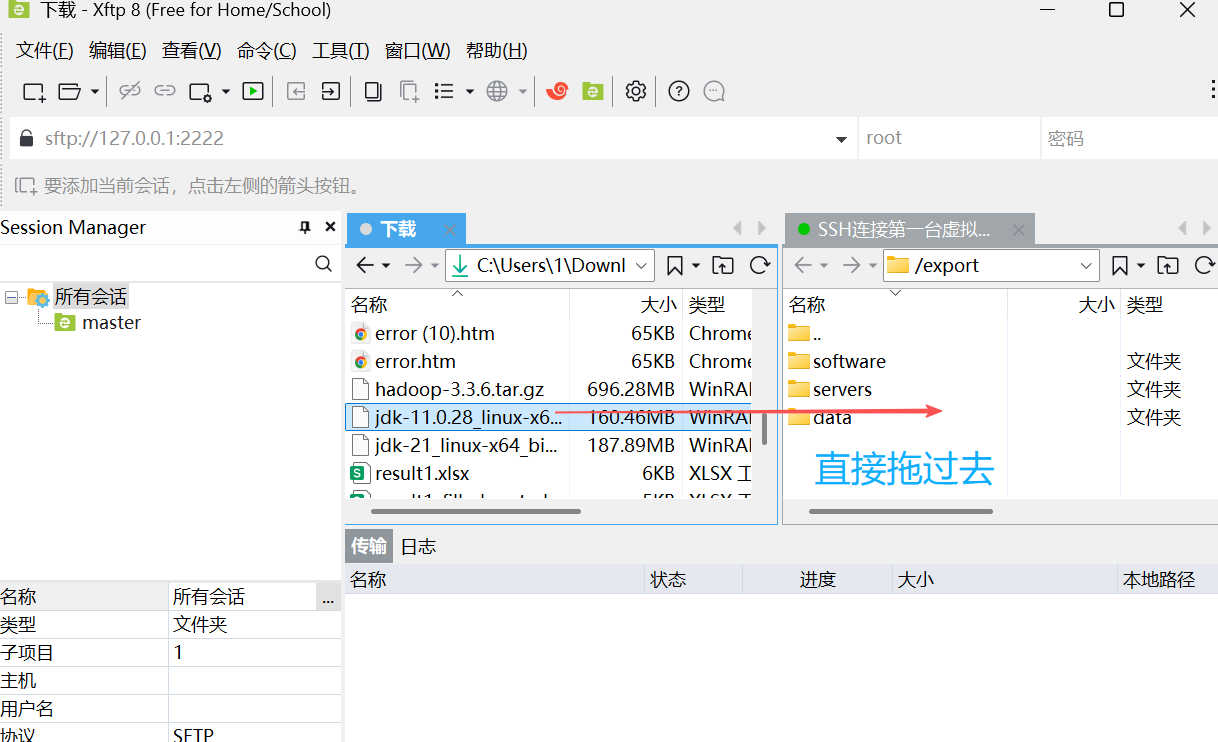Screen dimensions: 1218x742
Task: Open the 命令 menu
Action: point(264,50)
